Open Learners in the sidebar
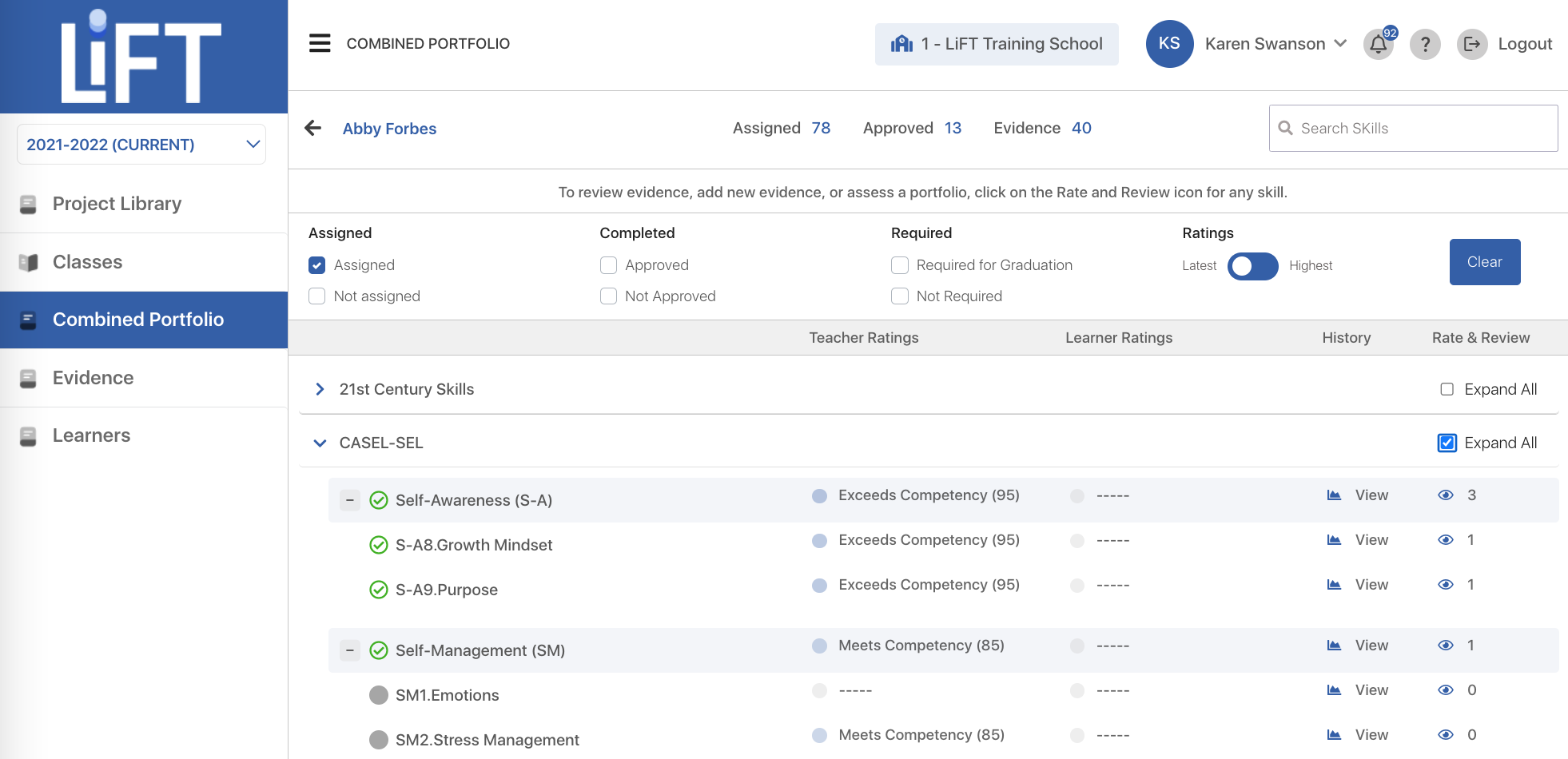Image resolution: width=1568 pixels, height=759 pixels. (x=144, y=435)
